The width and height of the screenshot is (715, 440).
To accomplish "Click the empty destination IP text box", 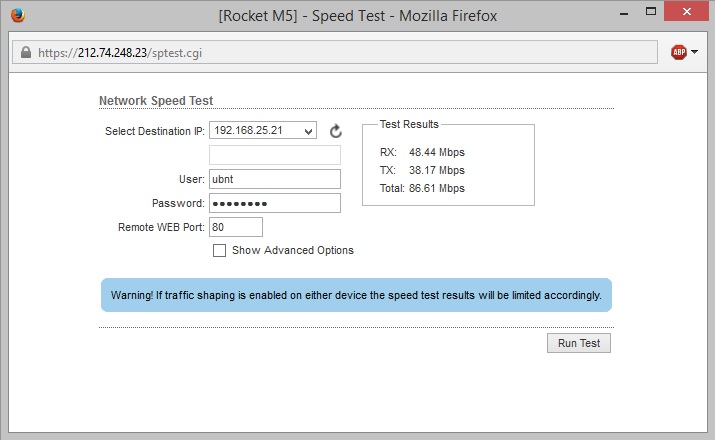I will [x=275, y=155].
